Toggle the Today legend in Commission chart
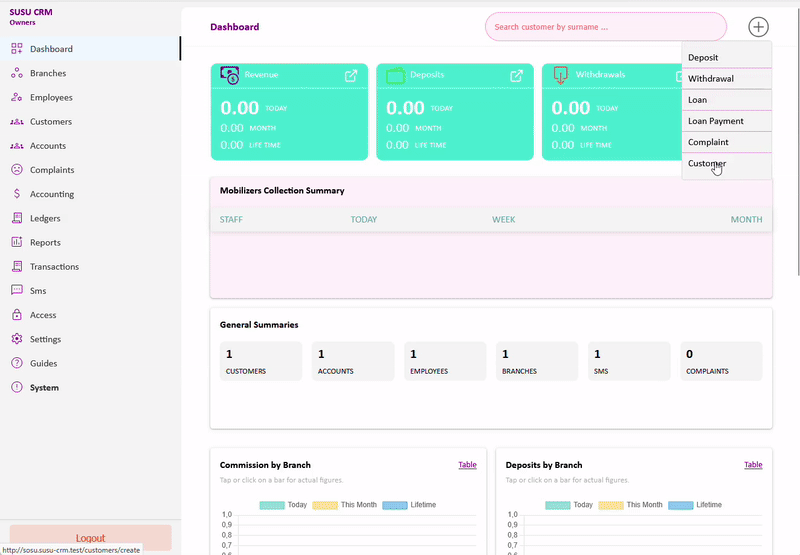 pyautogui.click(x=284, y=505)
